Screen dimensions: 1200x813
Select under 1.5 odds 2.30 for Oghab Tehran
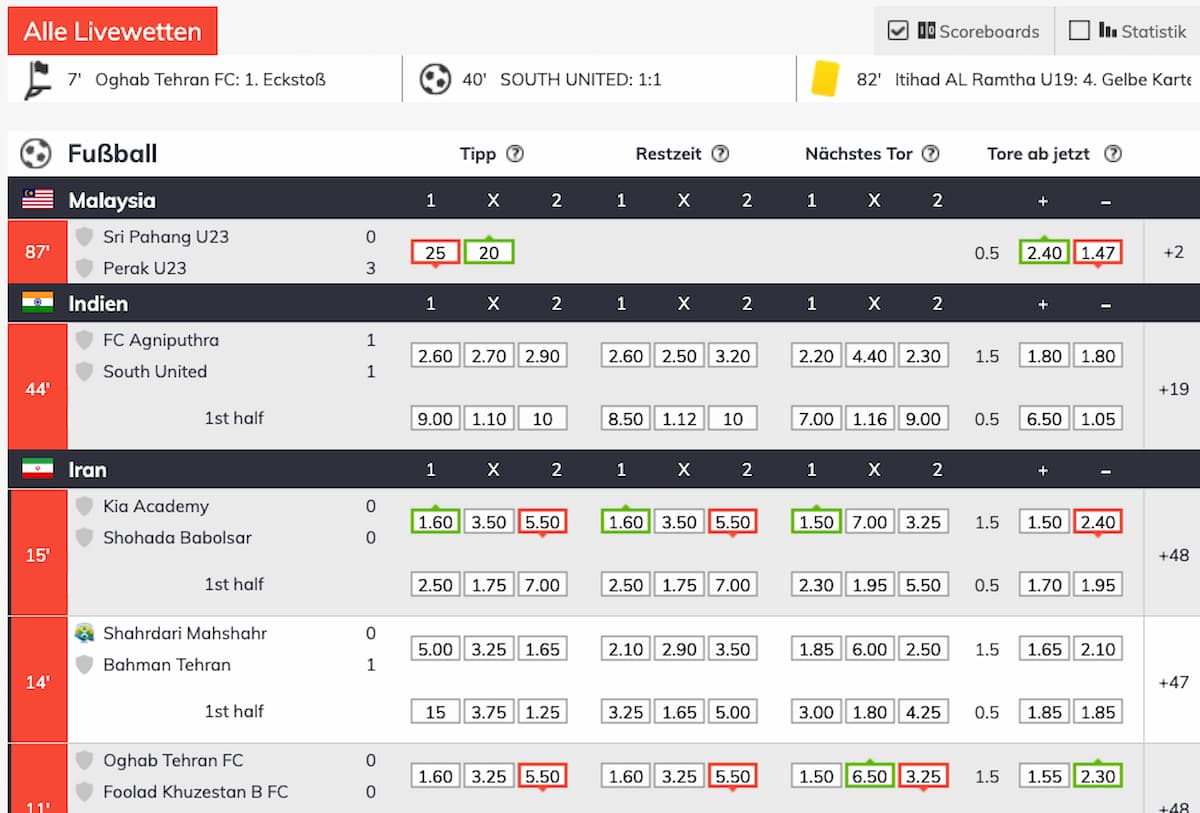[x=1098, y=776]
